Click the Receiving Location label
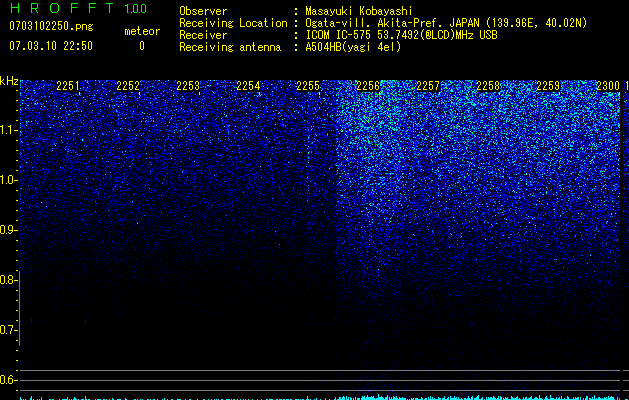The height and width of the screenshot is (400, 629). tap(233, 23)
